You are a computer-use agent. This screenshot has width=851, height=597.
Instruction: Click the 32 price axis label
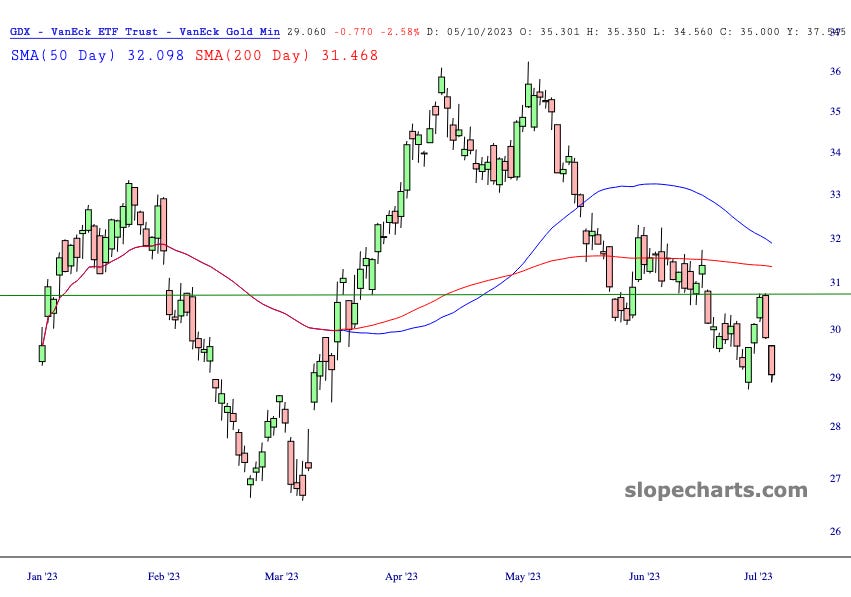(835, 238)
